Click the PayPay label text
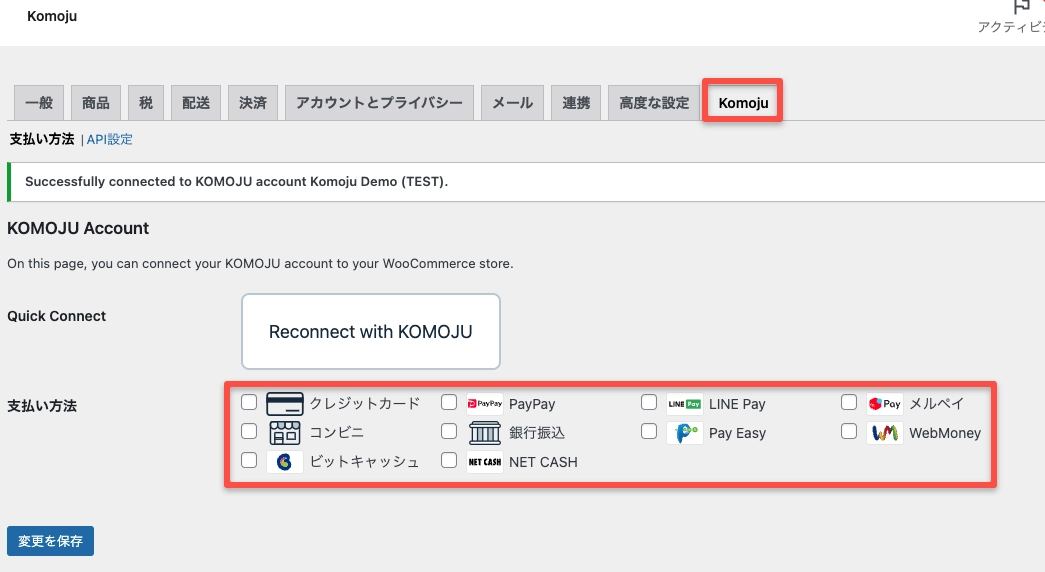Screen dimensions: 1045x572 coord(532,404)
